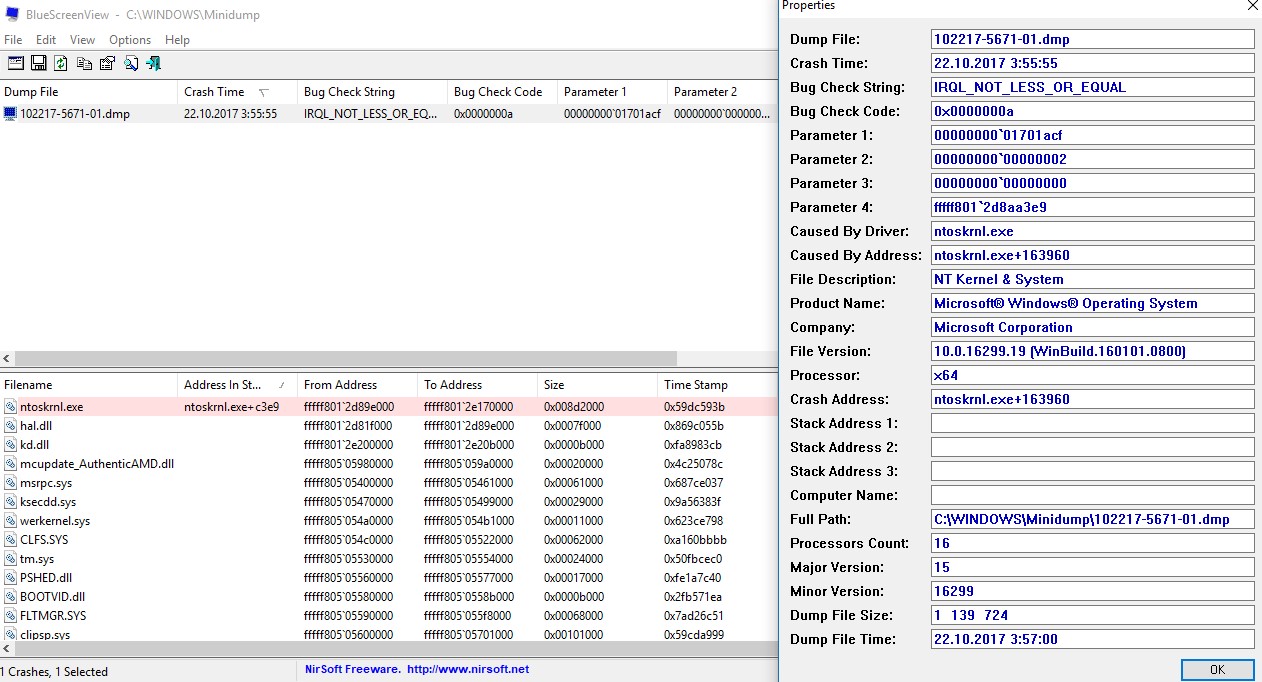The width and height of the screenshot is (1262, 682).
Task: Open the Help menu
Action: coord(177,40)
